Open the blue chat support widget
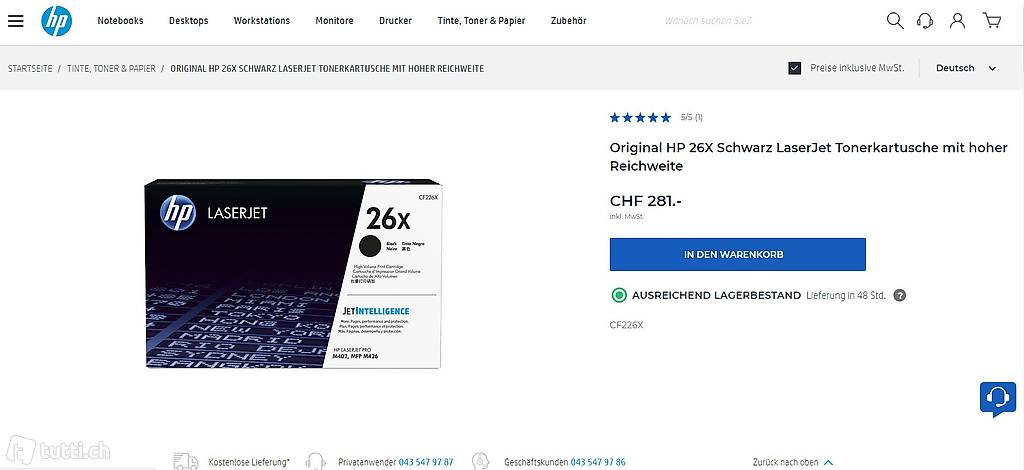The height and width of the screenshot is (470, 1024). point(997,398)
